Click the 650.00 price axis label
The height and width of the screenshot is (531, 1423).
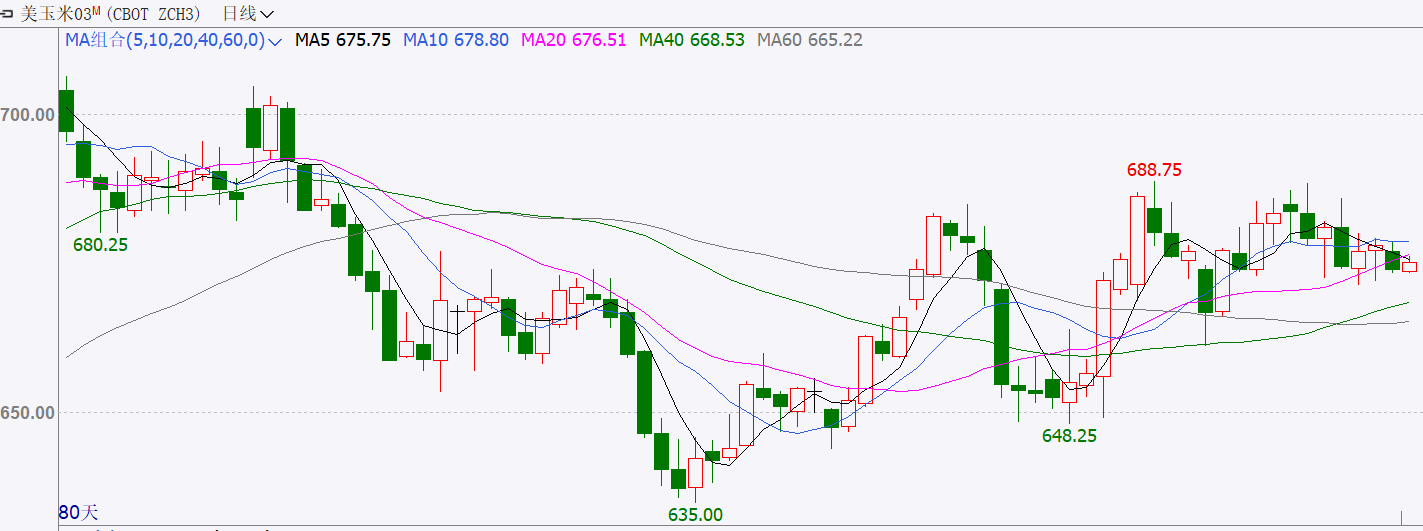click(x=28, y=412)
